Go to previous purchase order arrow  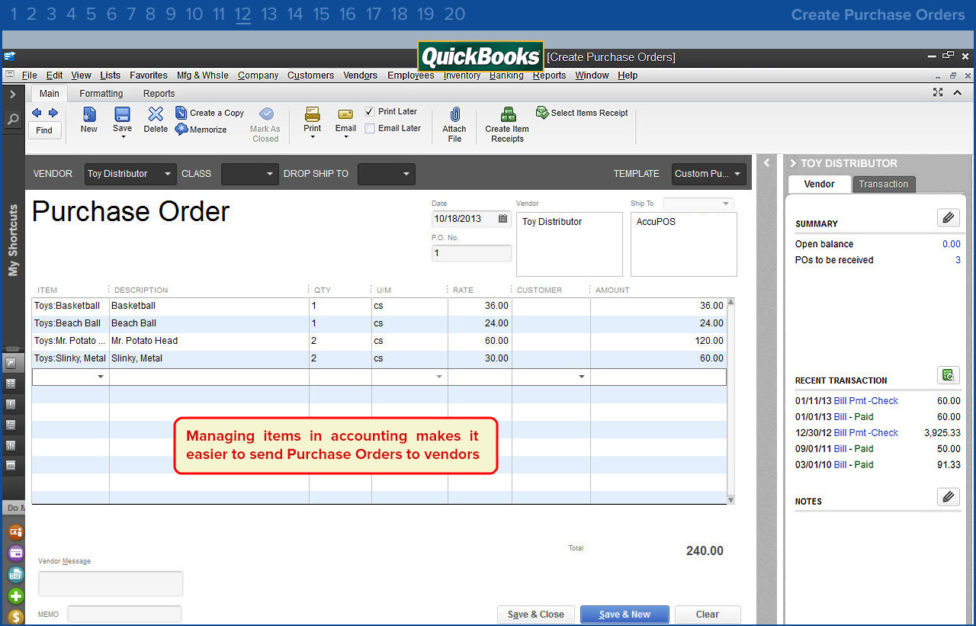point(37,113)
